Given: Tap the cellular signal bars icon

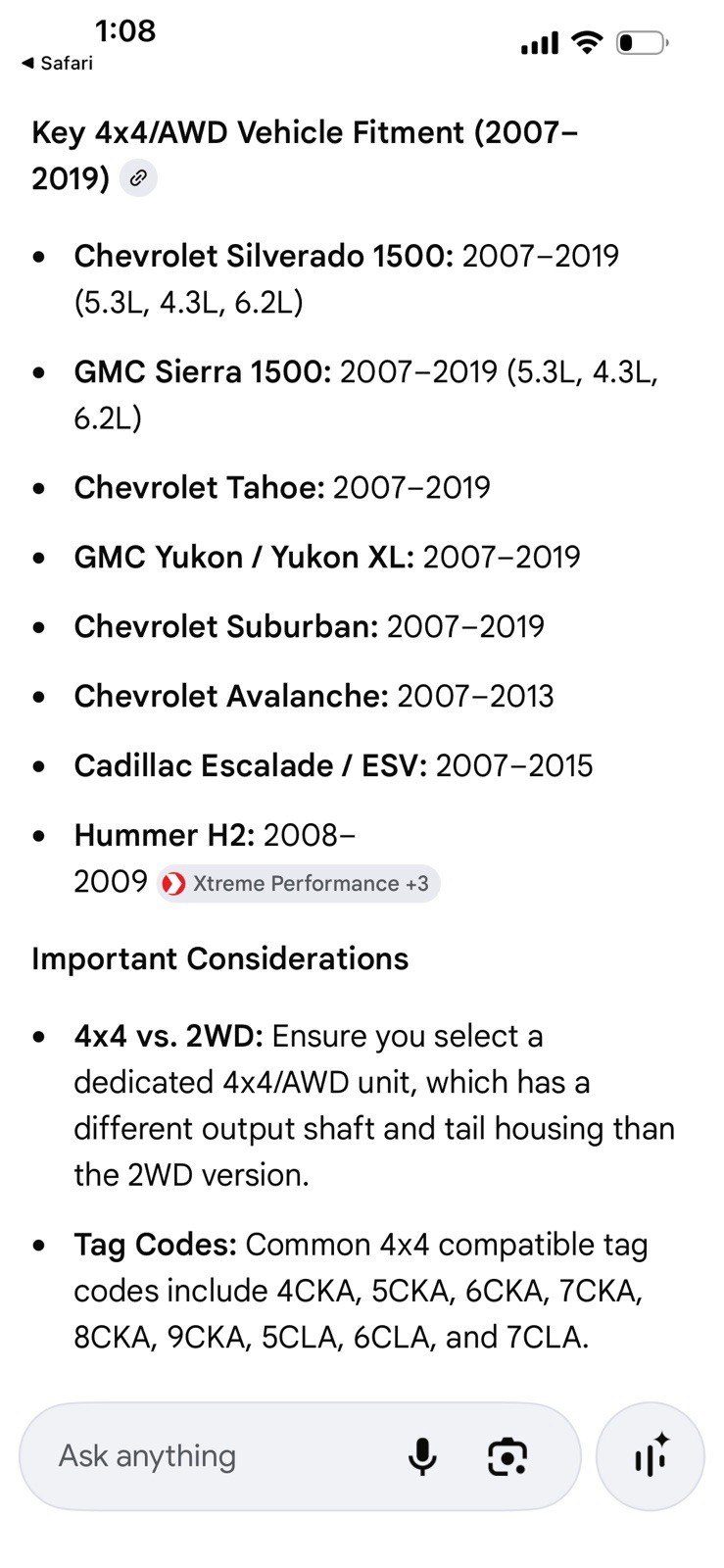Looking at the screenshot, I should click(540, 43).
